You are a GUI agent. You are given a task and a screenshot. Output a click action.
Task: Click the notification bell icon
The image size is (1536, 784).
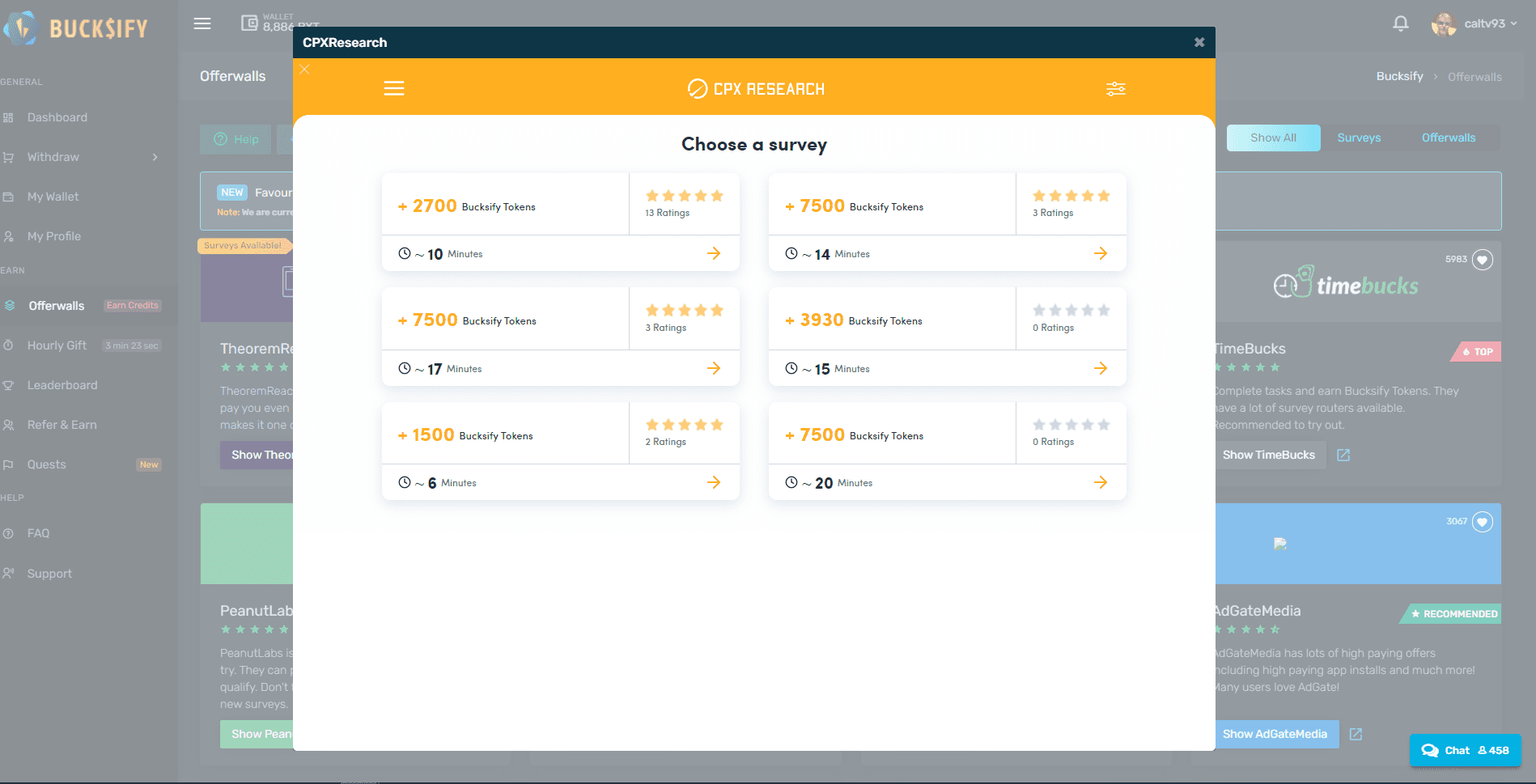point(1401,23)
